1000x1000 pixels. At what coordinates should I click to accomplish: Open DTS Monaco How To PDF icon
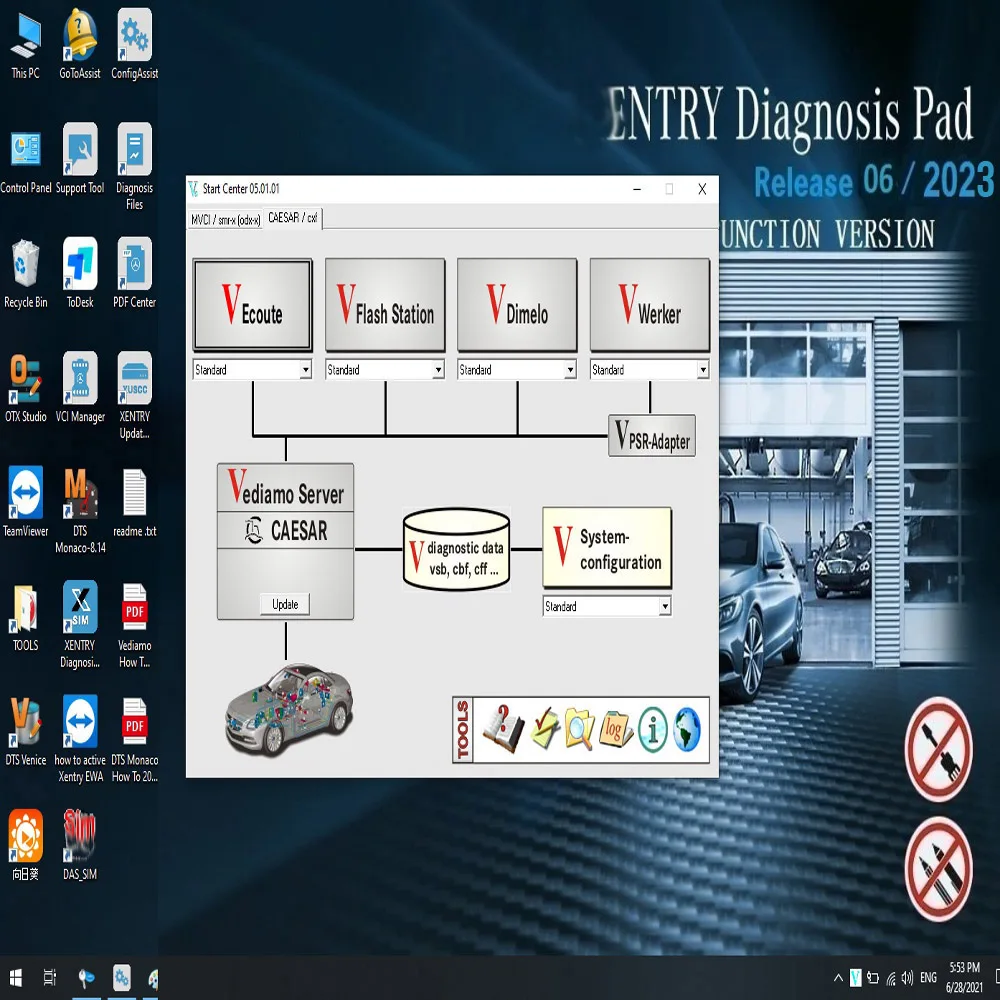(x=135, y=739)
